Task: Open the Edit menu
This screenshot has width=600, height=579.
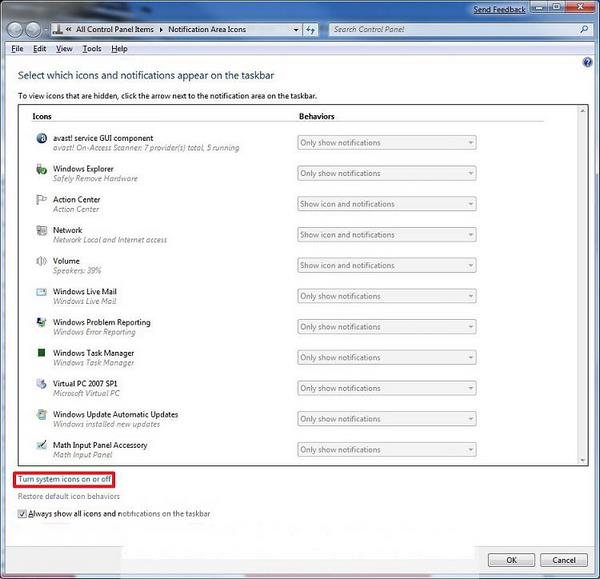Action: [x=39, y=49]
